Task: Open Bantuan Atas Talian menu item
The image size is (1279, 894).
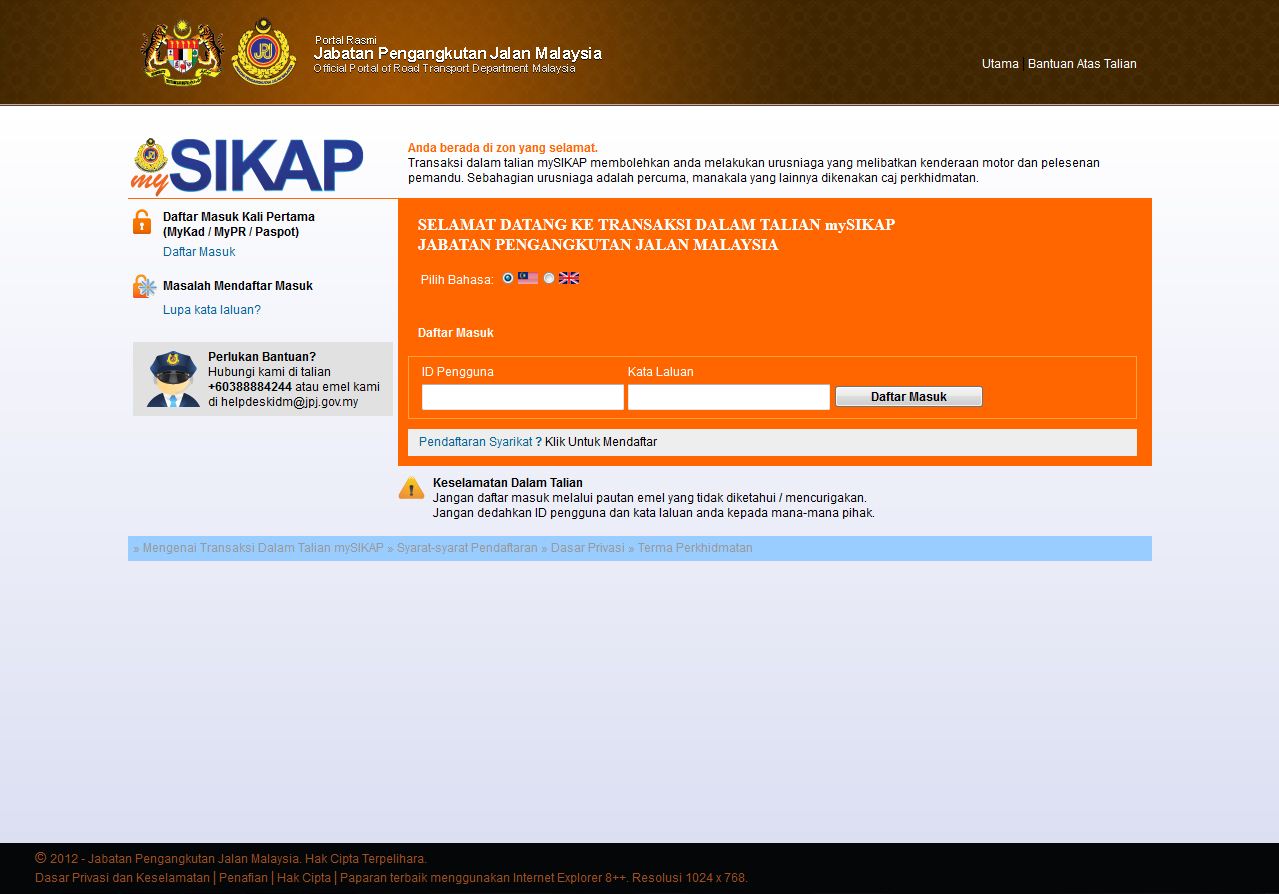Action: coord(1082,64)
